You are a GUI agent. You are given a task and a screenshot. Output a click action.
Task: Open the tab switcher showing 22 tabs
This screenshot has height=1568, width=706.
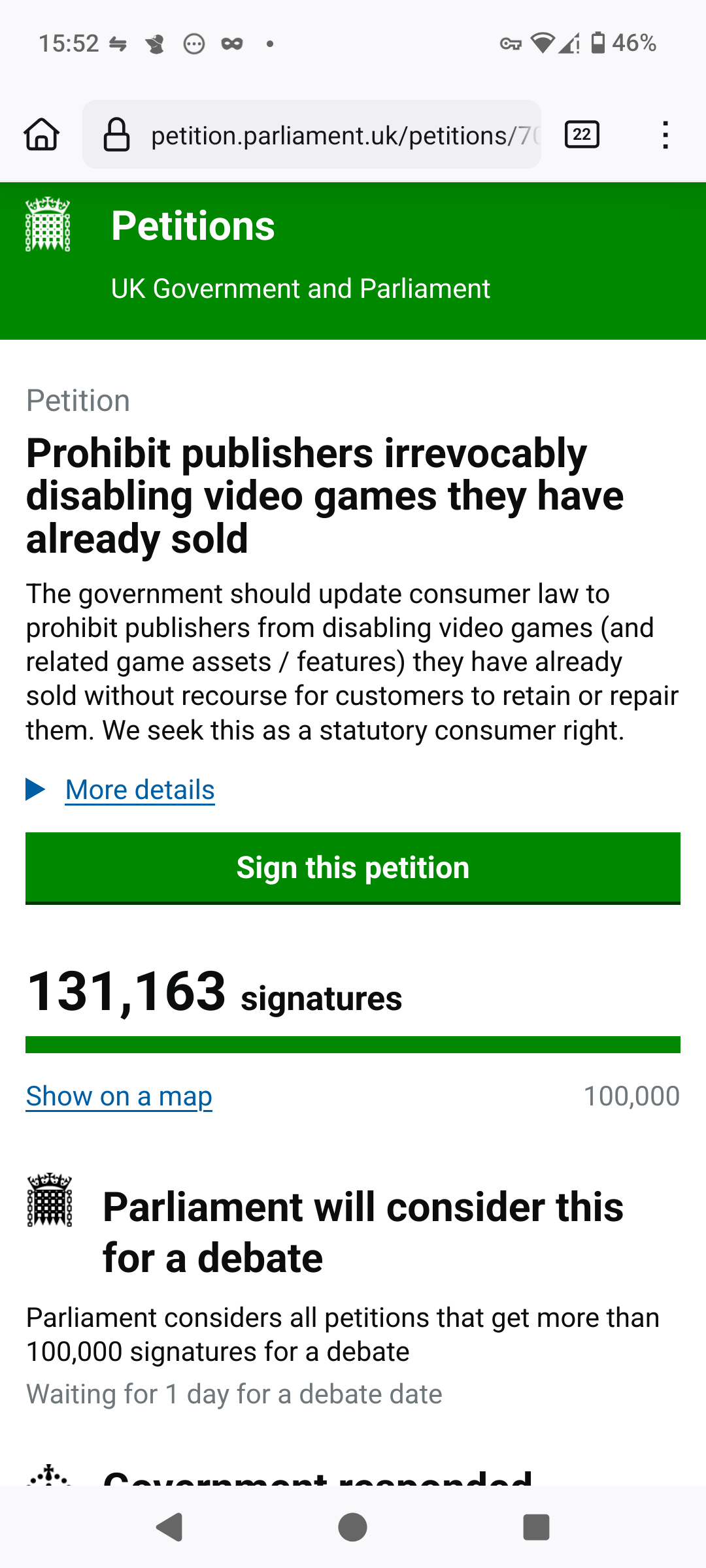coord(582,135)
